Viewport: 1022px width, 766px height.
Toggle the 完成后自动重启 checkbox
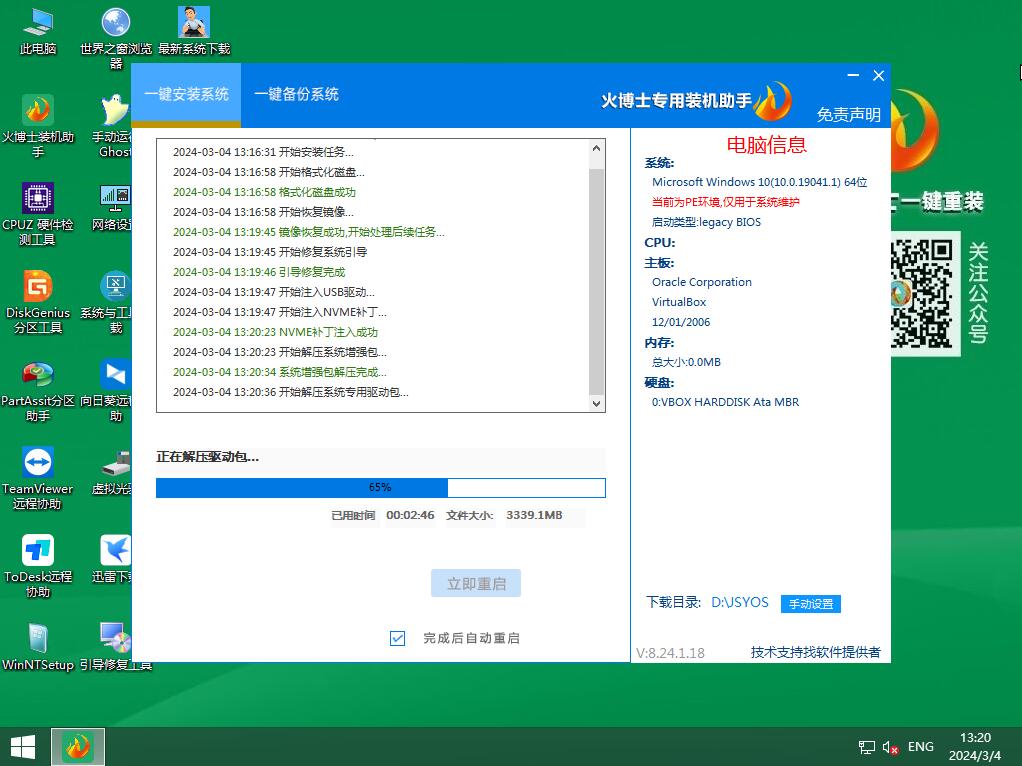pos(397,638)
